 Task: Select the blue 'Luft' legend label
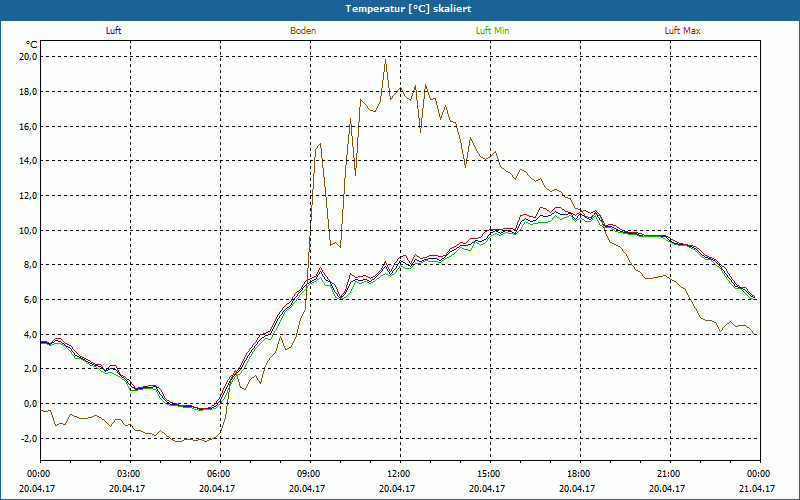[x=113, y=31]
